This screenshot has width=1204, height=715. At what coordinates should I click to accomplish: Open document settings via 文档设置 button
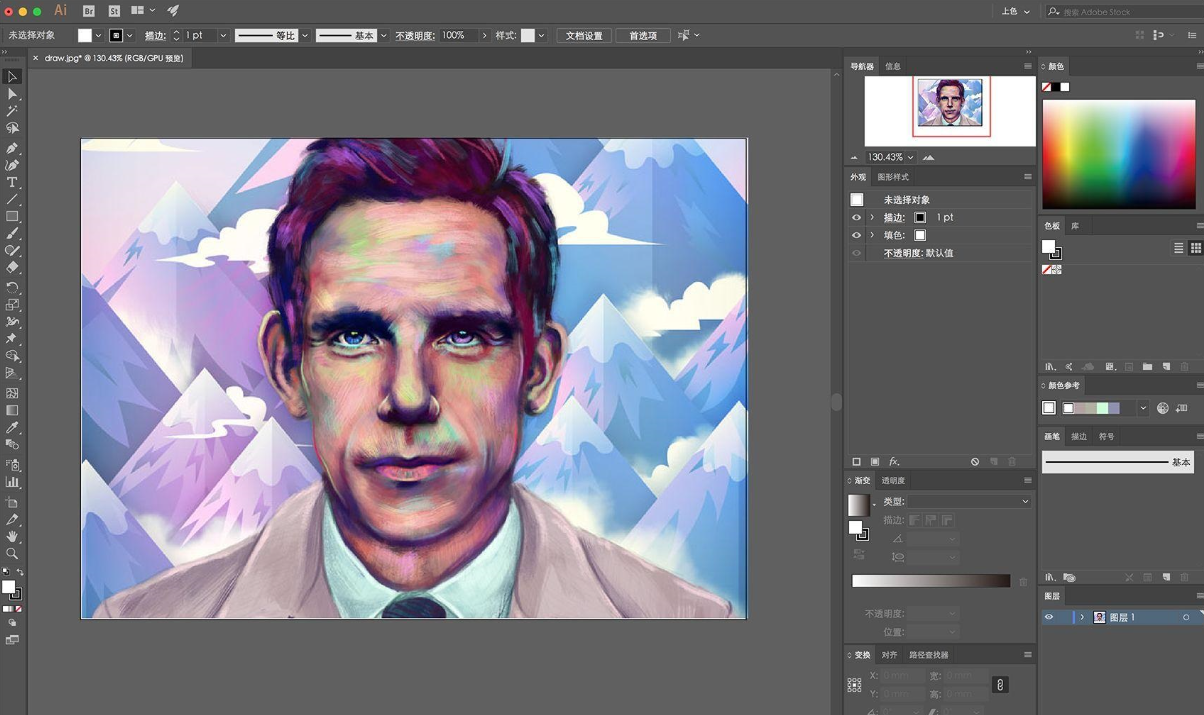583,35
